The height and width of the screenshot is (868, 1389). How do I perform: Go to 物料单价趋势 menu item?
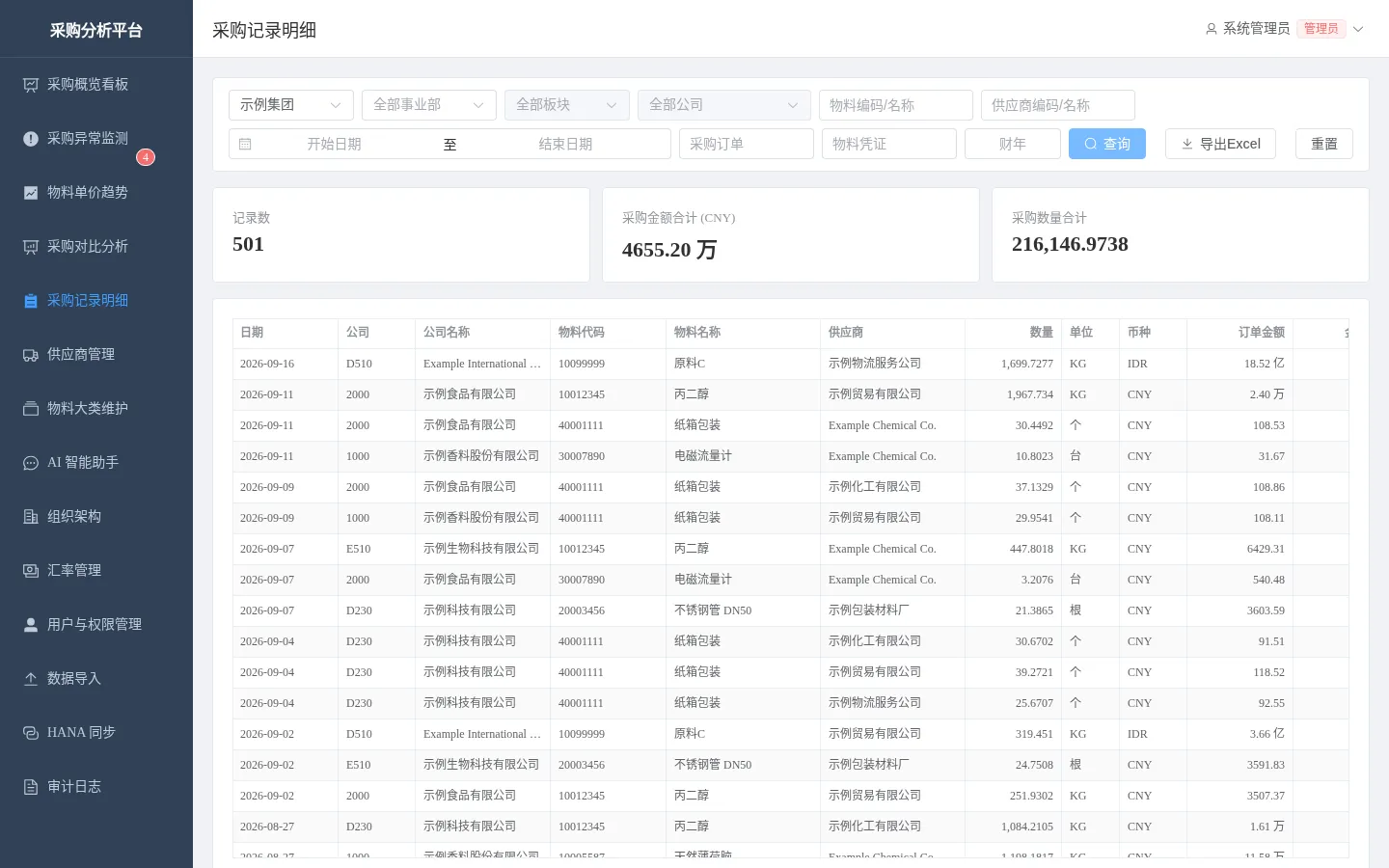(96, 193)
